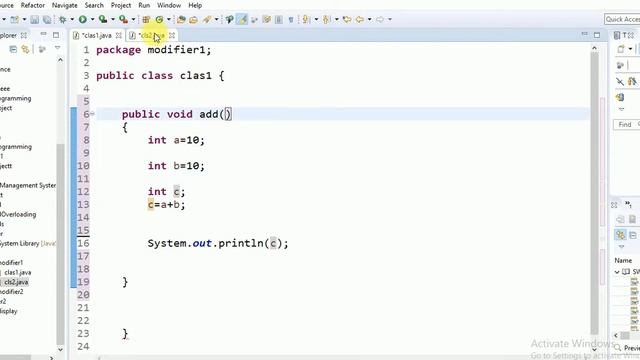The width and height of the screenshot is (640, 360).
Task: Select cls2.java in Package Explorer
Action: point(16,282)
